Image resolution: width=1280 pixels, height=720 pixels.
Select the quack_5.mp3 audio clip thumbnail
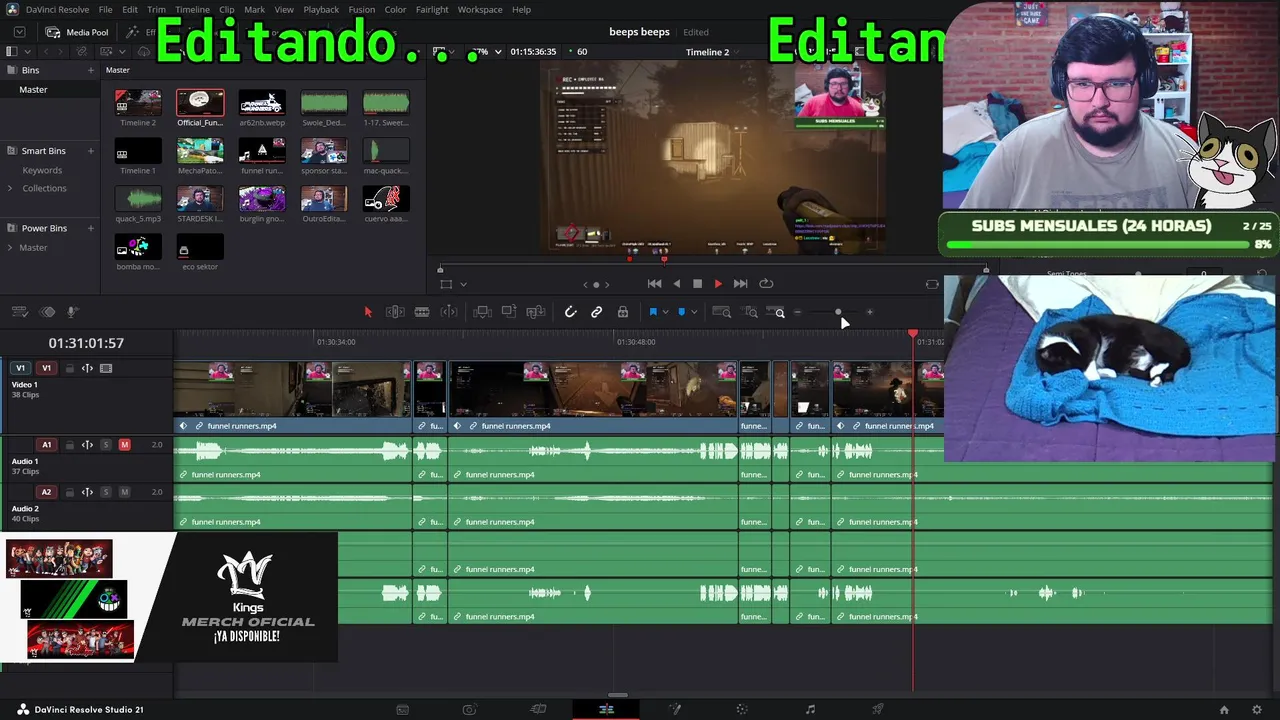pos(138,198)
